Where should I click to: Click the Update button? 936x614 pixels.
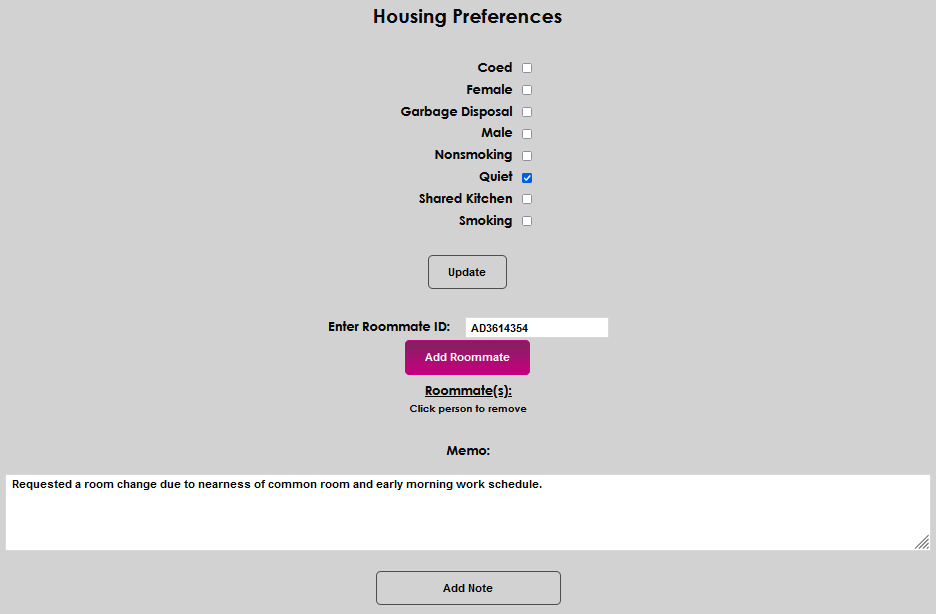(x=467, y=271)
